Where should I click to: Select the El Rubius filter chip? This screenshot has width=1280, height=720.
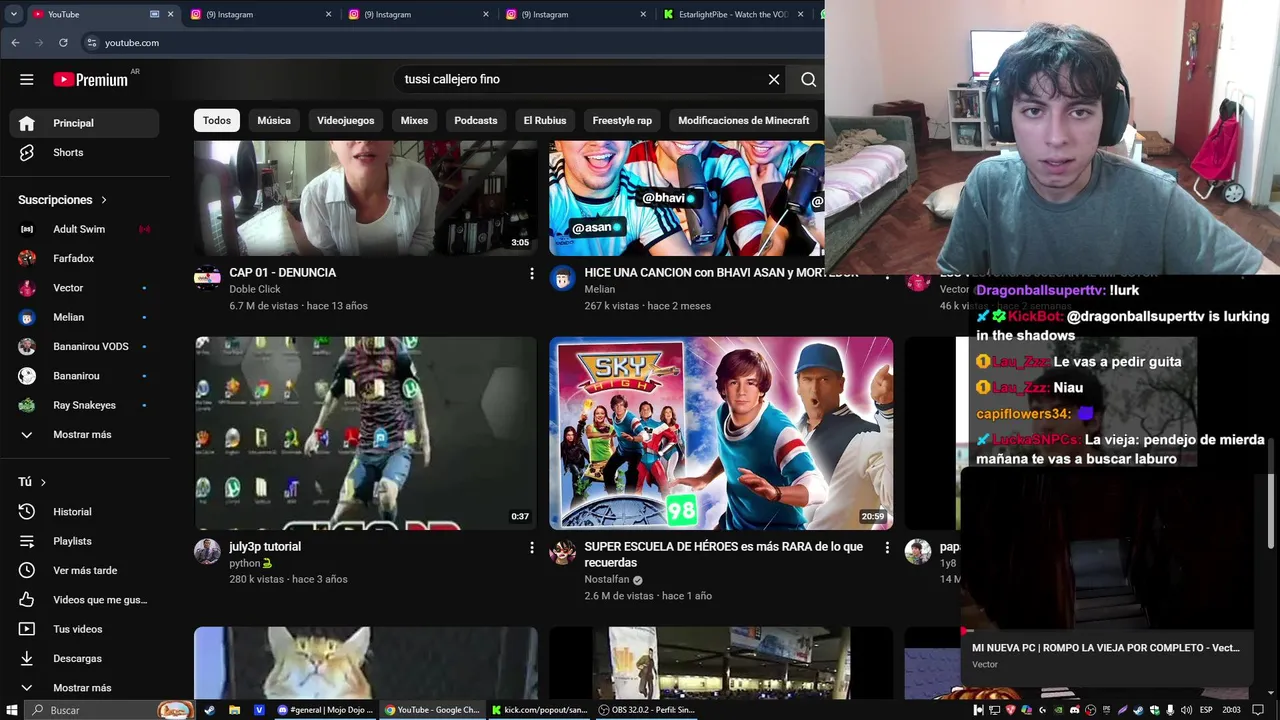click(x=545, y=120)
